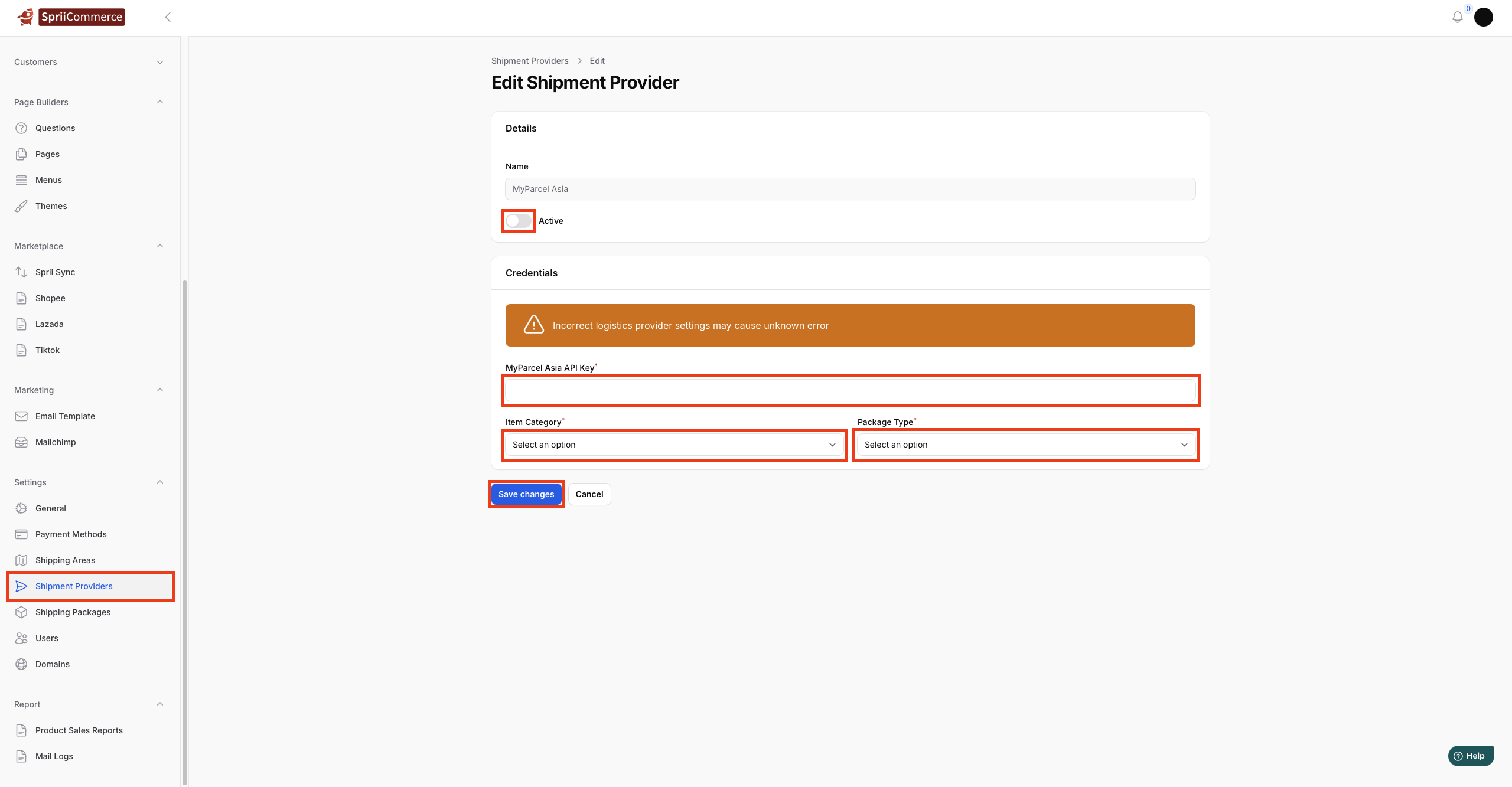
Task: Click the sidebar collapse arrow icon
Action: click(168, 17)
